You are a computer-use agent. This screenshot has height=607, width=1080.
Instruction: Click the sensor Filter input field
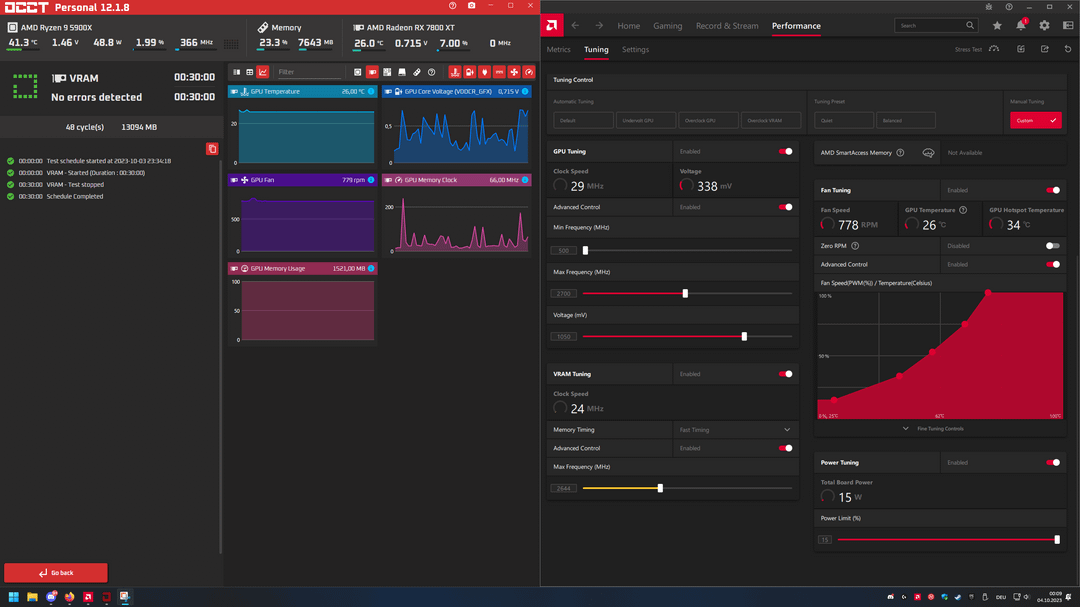coord(309,72)
